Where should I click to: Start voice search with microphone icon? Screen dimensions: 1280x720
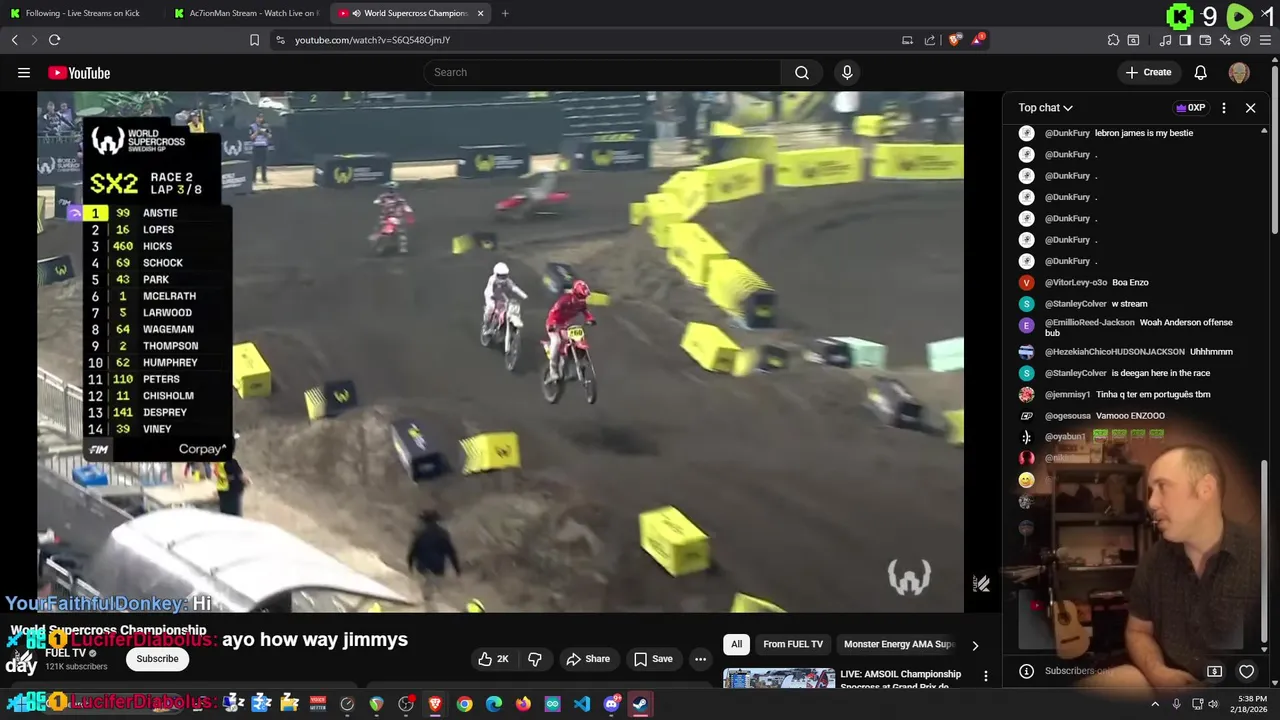coord(847,72)
